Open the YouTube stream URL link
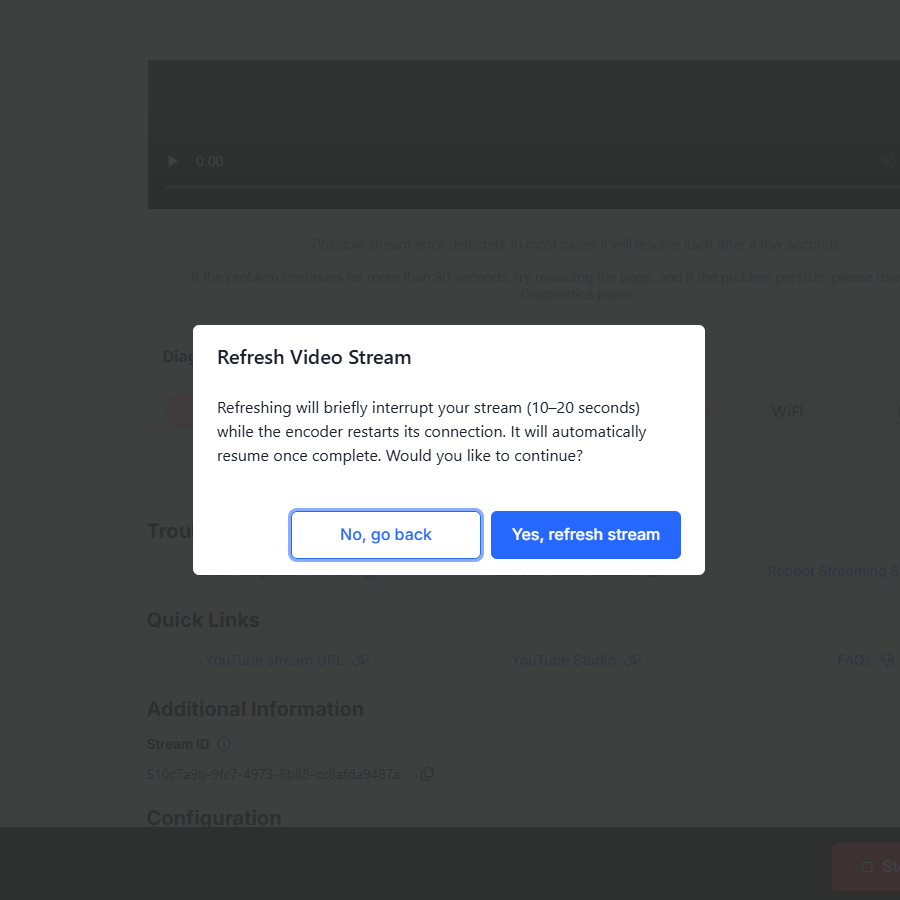 pos(274,660)
